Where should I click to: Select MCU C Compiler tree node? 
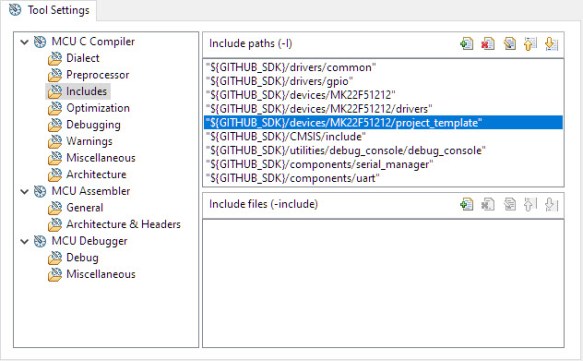coord(93,42)
